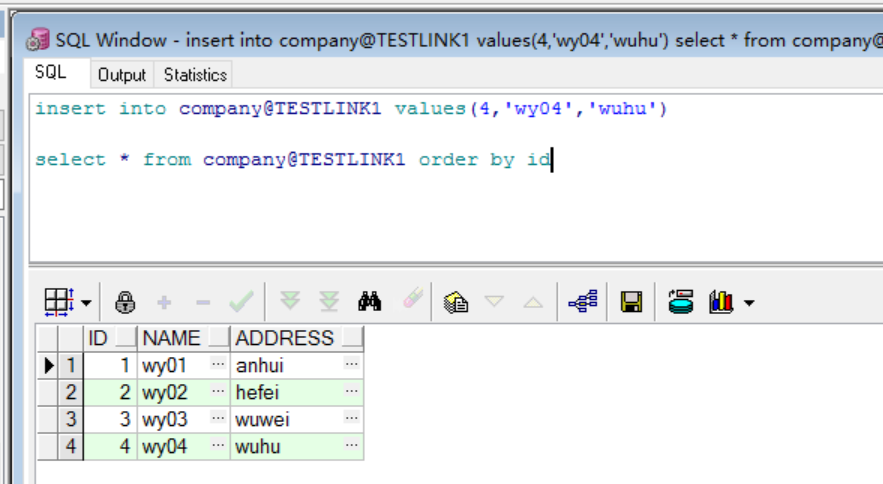The image size is (883, 484).
Task: Click the ADDRESS column header
Action: pyautogui.click(x=285, y=338)
